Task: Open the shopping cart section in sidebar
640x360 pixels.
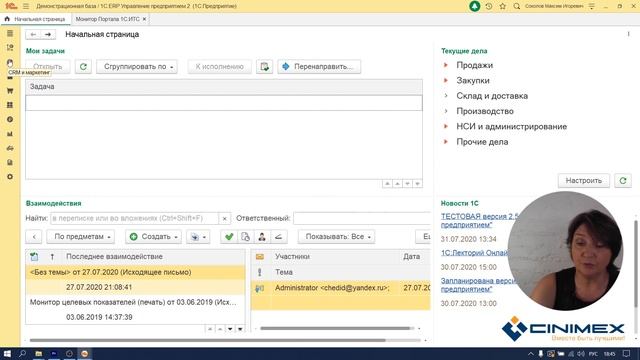Action: [x=10, y=91]
